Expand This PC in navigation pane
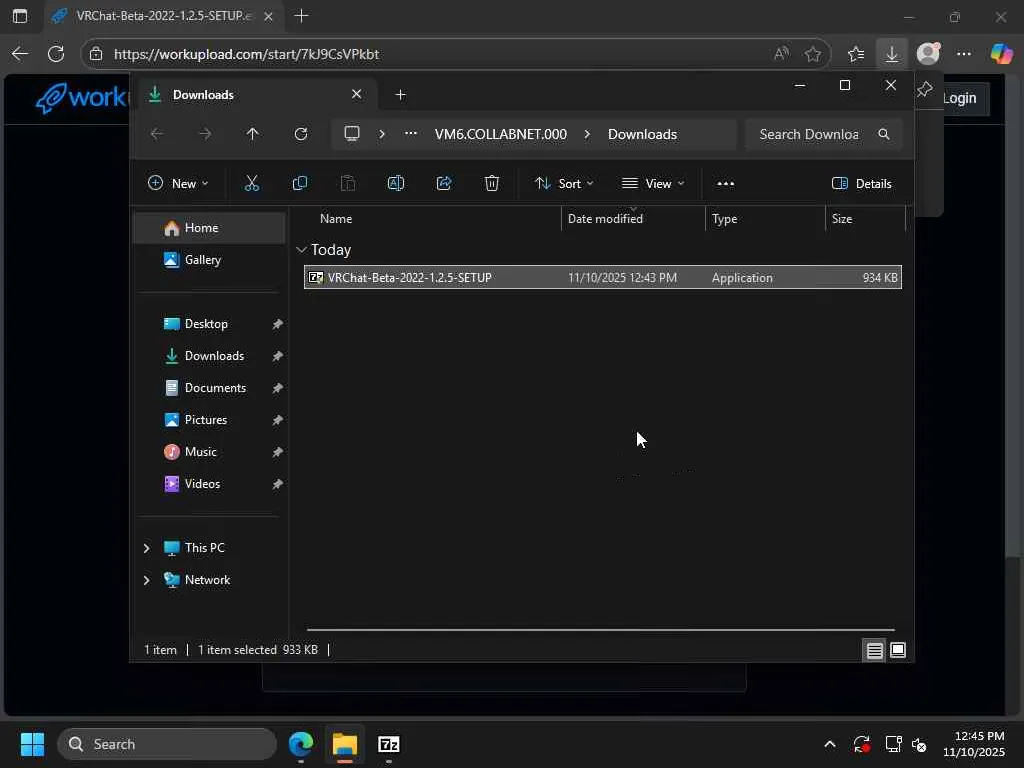 pos(146,548)
